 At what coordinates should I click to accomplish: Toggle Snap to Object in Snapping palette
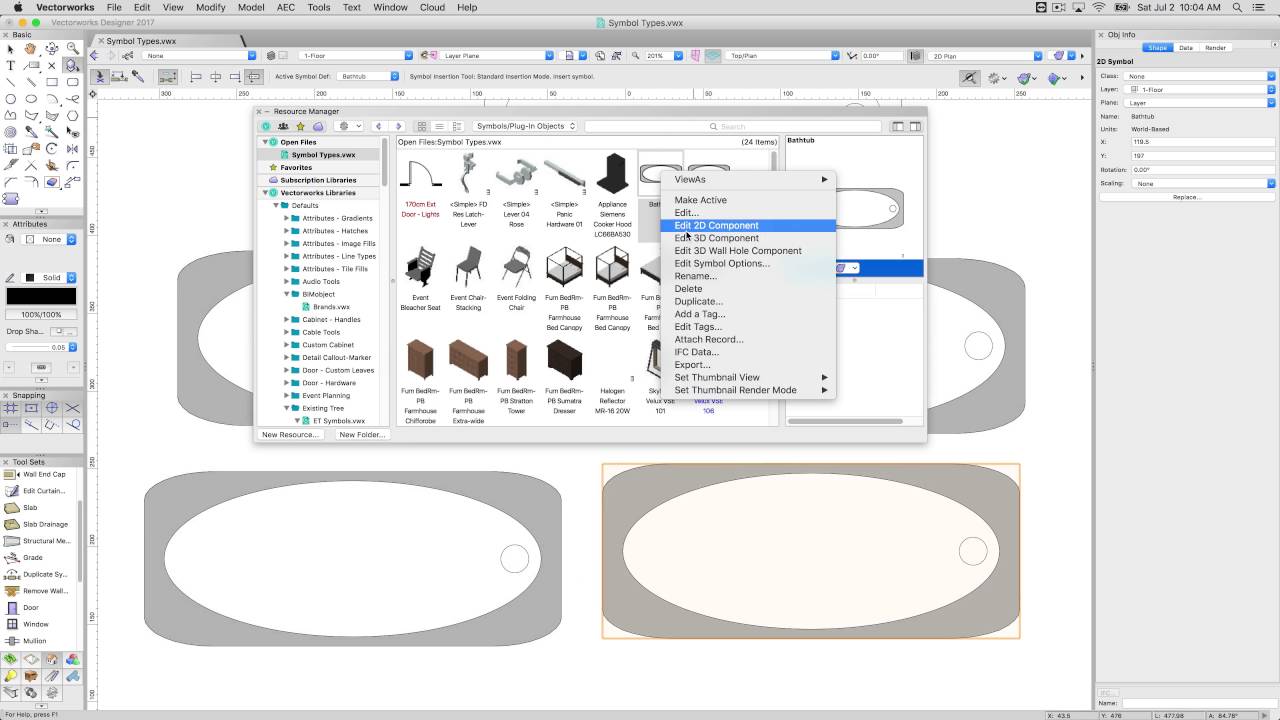coord(31,408)
